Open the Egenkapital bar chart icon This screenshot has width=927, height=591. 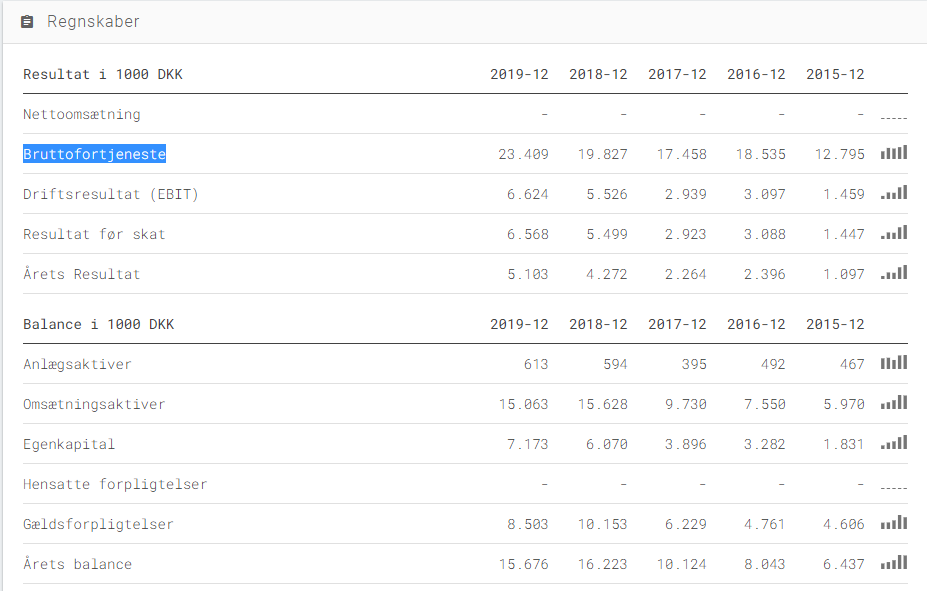coord(894,443)
